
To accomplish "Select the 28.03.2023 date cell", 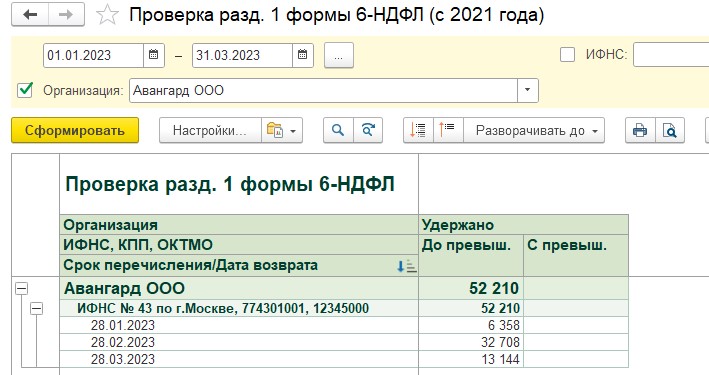I will [x=239, y=359].
